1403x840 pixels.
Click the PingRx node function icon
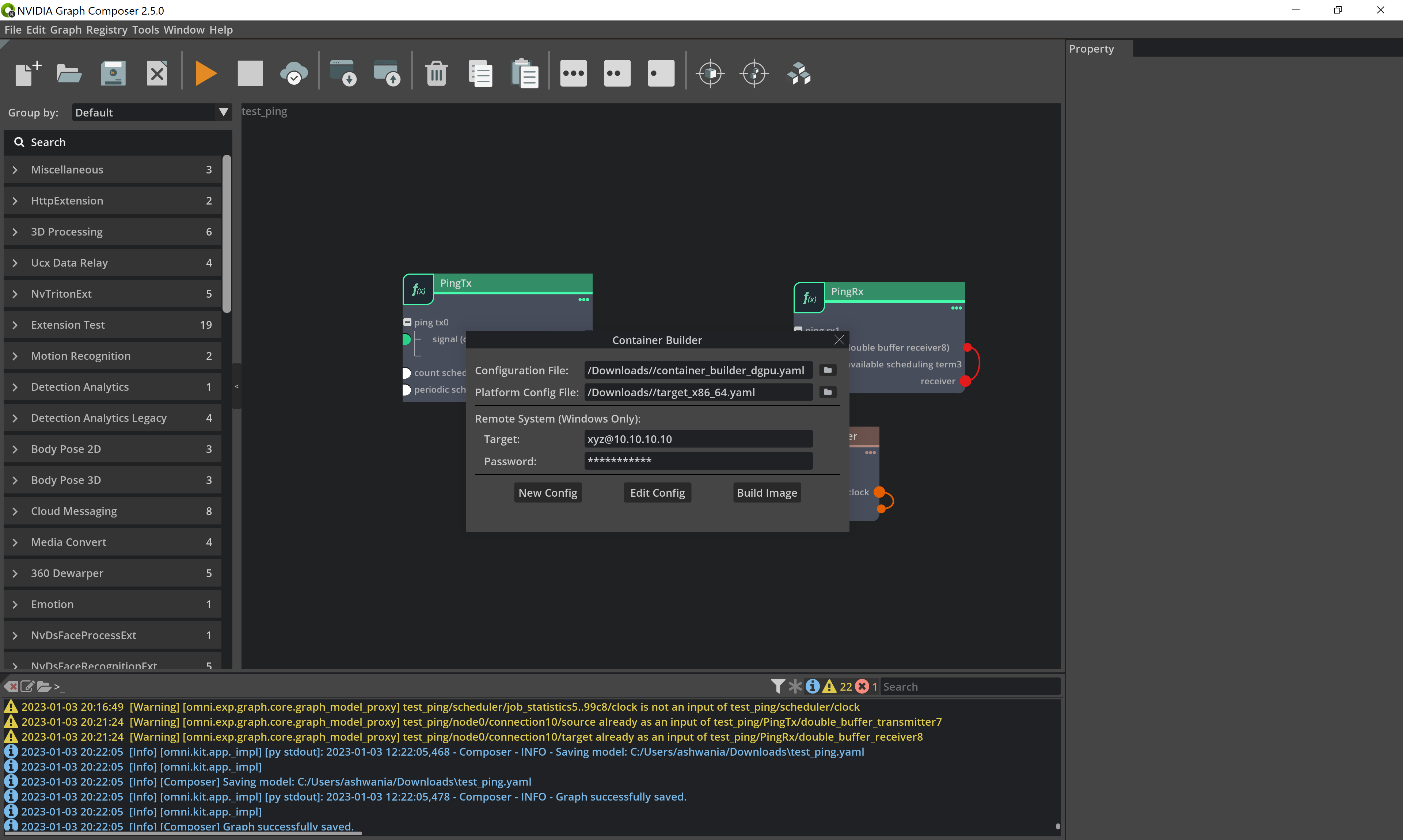pyautogui.click(x=810, y=298)
